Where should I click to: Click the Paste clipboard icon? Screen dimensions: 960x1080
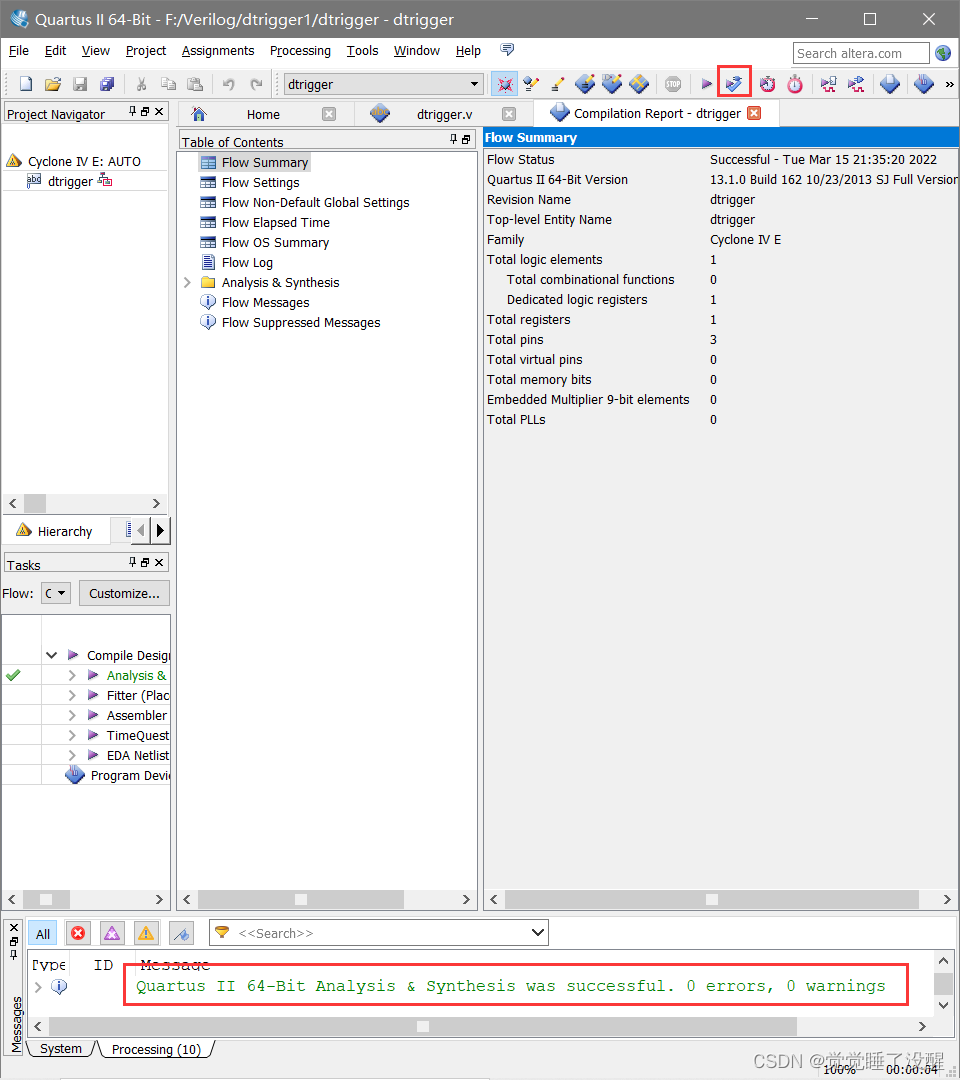(196, 84)
